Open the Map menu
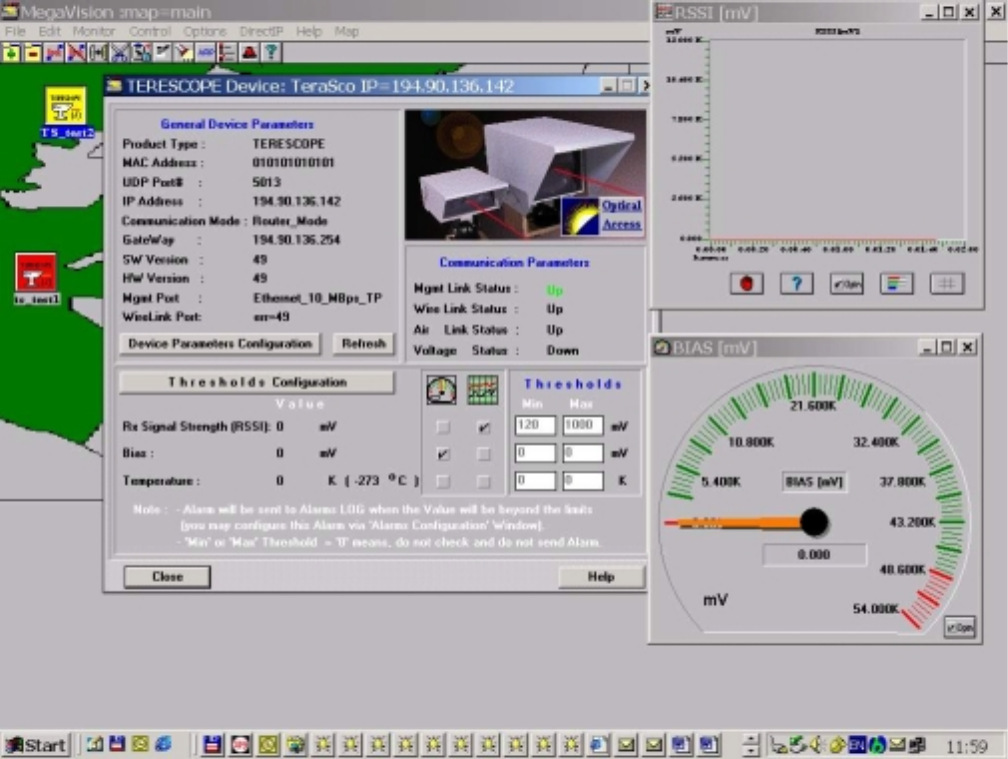1008x759 pixels. 346,31
